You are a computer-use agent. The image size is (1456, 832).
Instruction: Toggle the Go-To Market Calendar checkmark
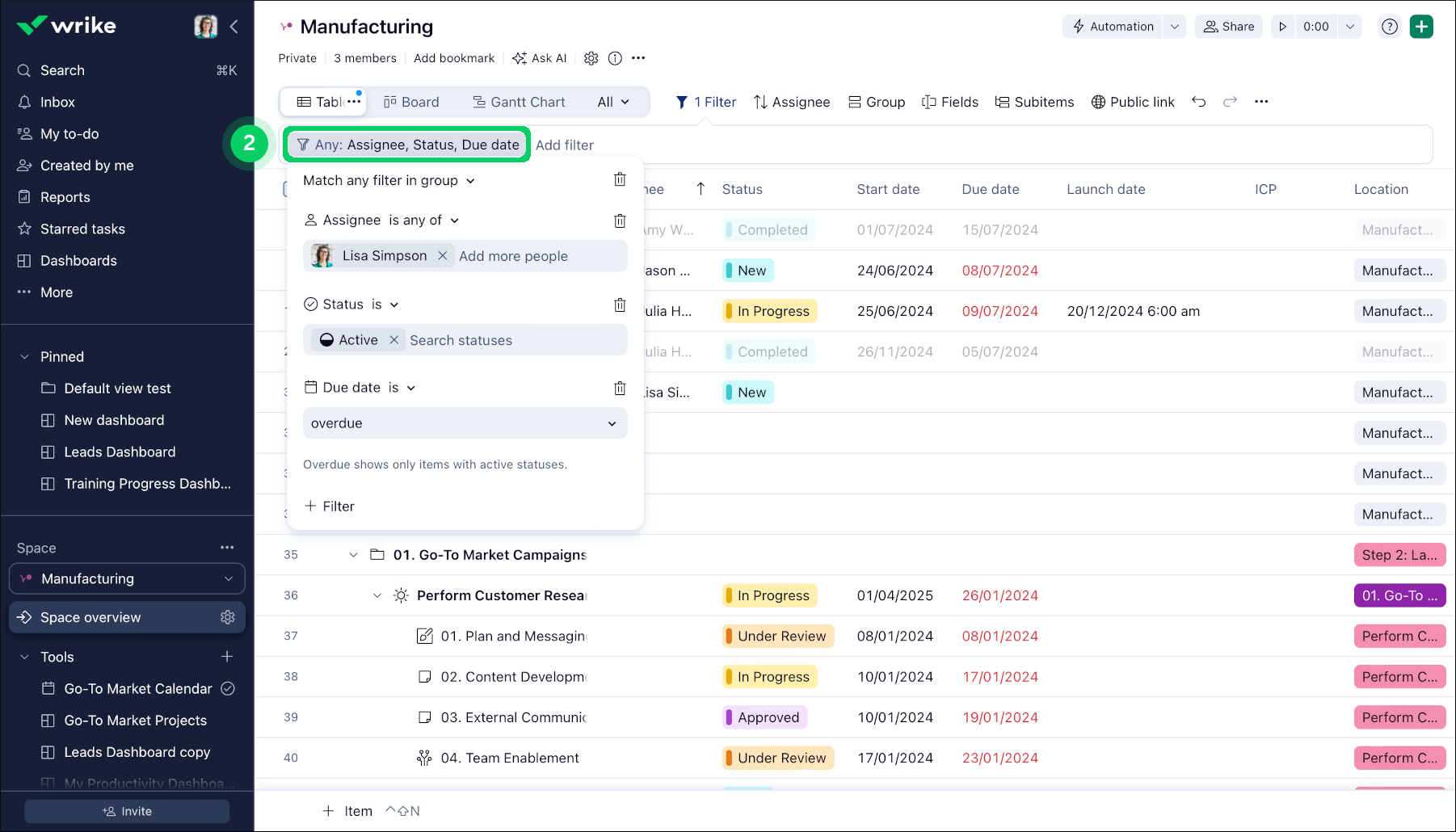(x=228, y=688)
